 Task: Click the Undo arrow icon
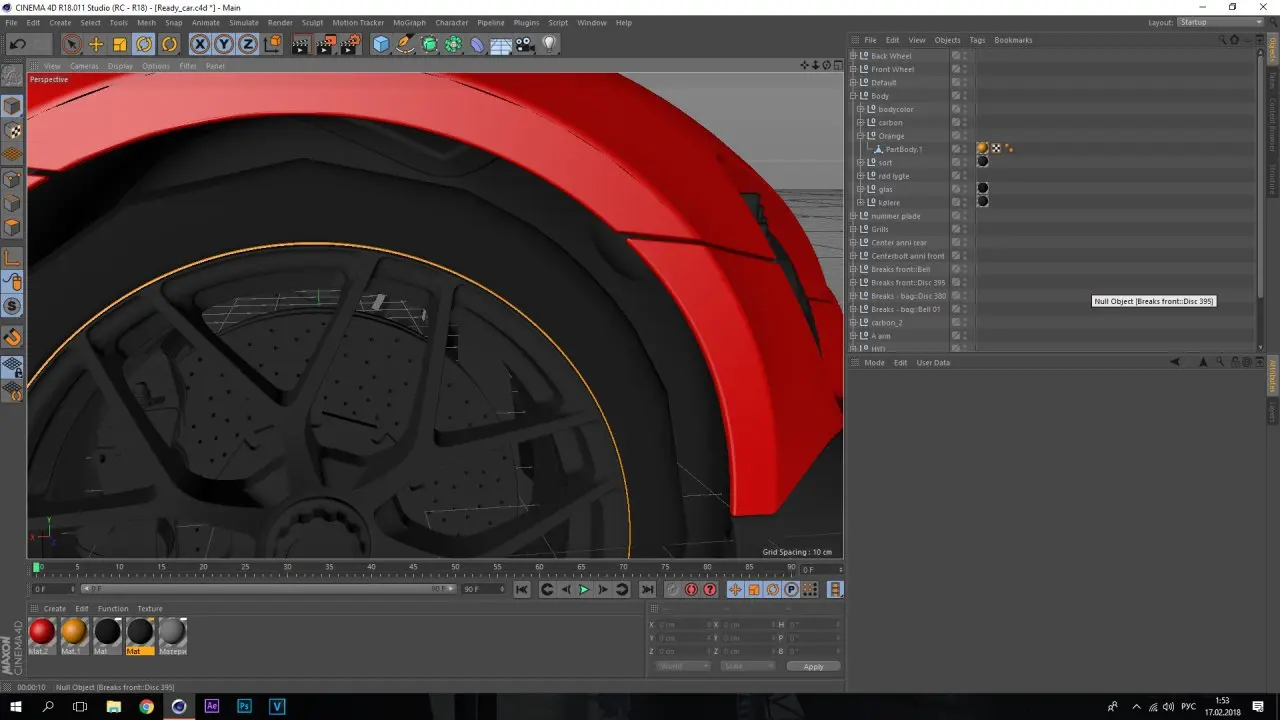18,44
